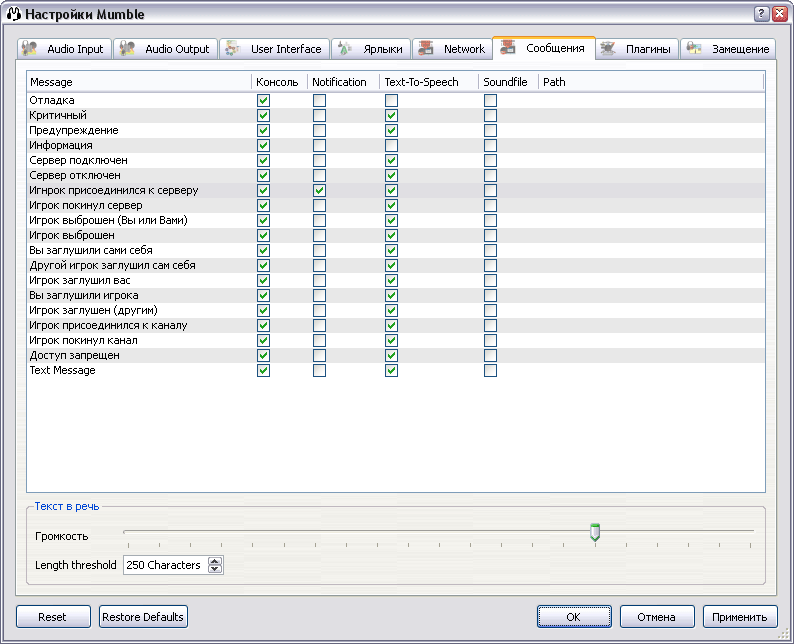Click the User Interface tab icon
Viewport: 794px width, 644px height.
[x=233, y=49]
